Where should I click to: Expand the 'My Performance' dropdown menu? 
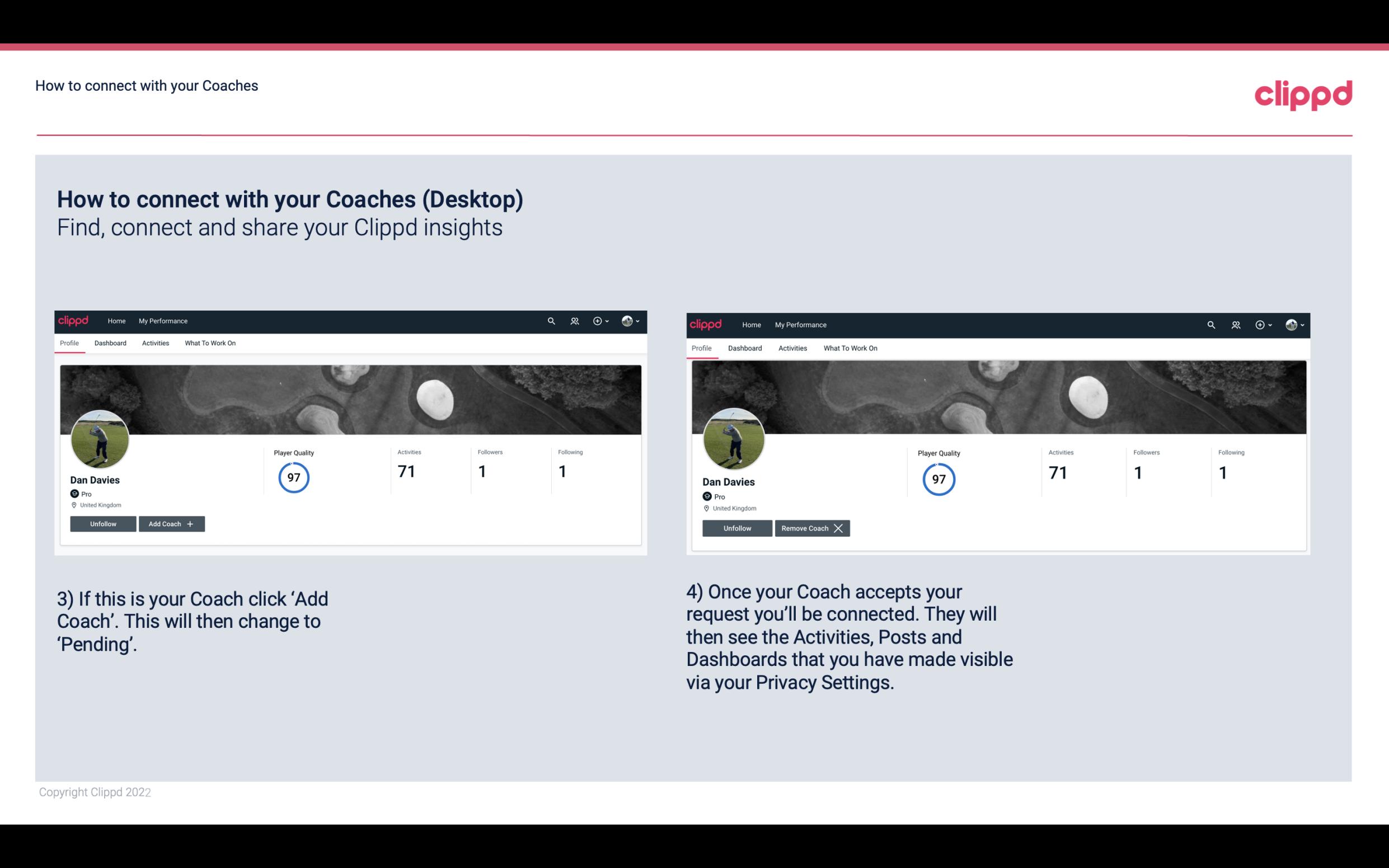(162, 321)
